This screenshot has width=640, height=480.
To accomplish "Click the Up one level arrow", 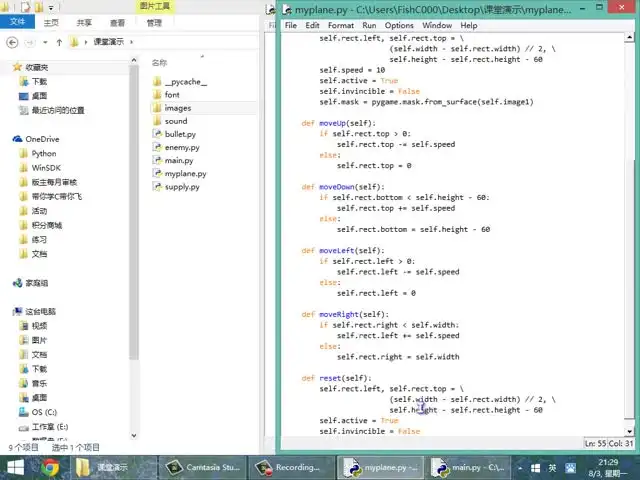I will click(60, 42).
